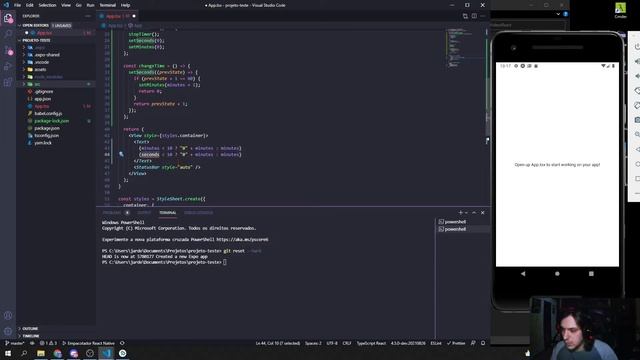Click the compare changes icon in editor toolbar

pos(465,16)
